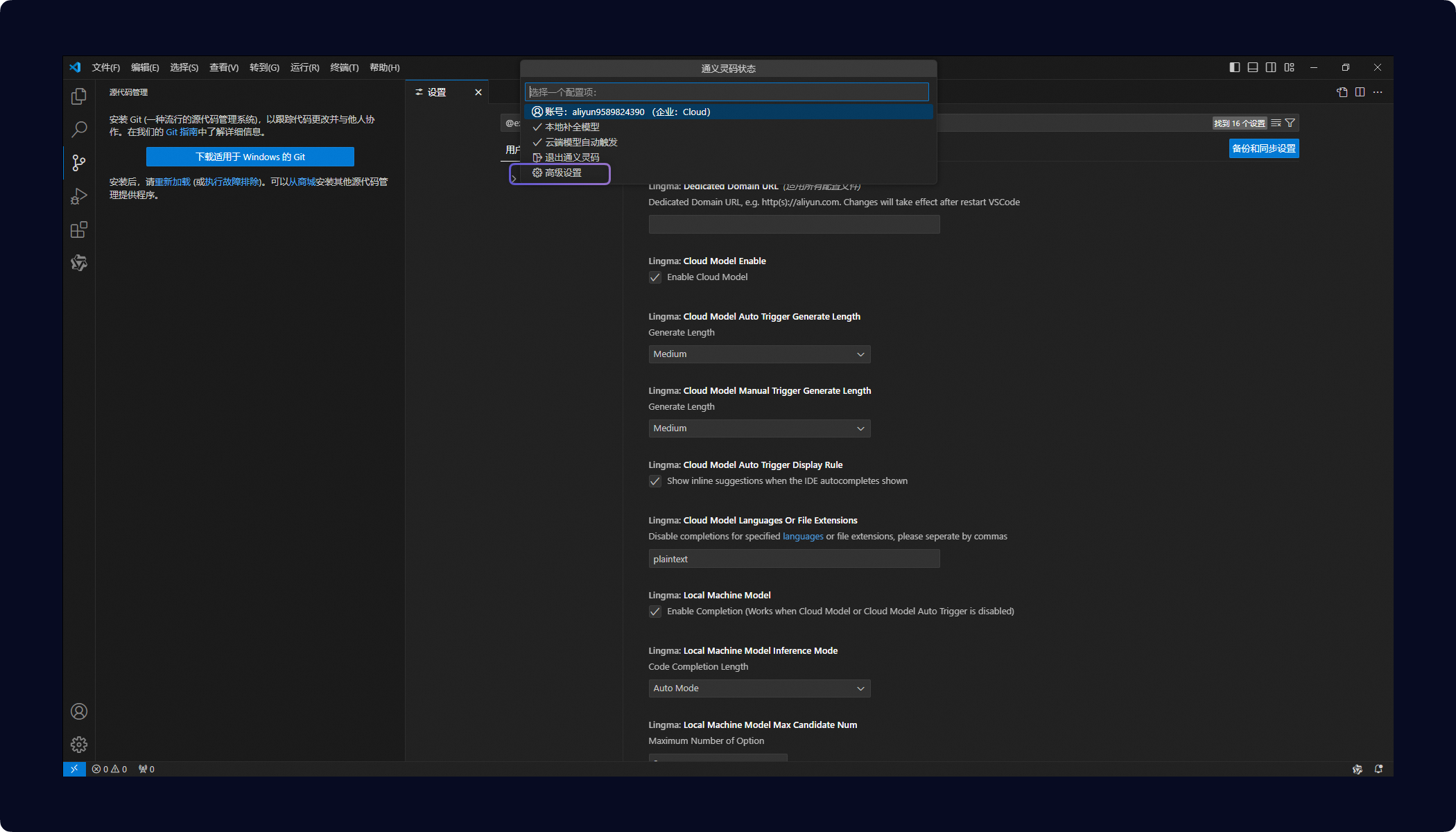This screenshot has height=832, width=1456.
Task: Open the 帮助(H) menu
Action: 385,67
